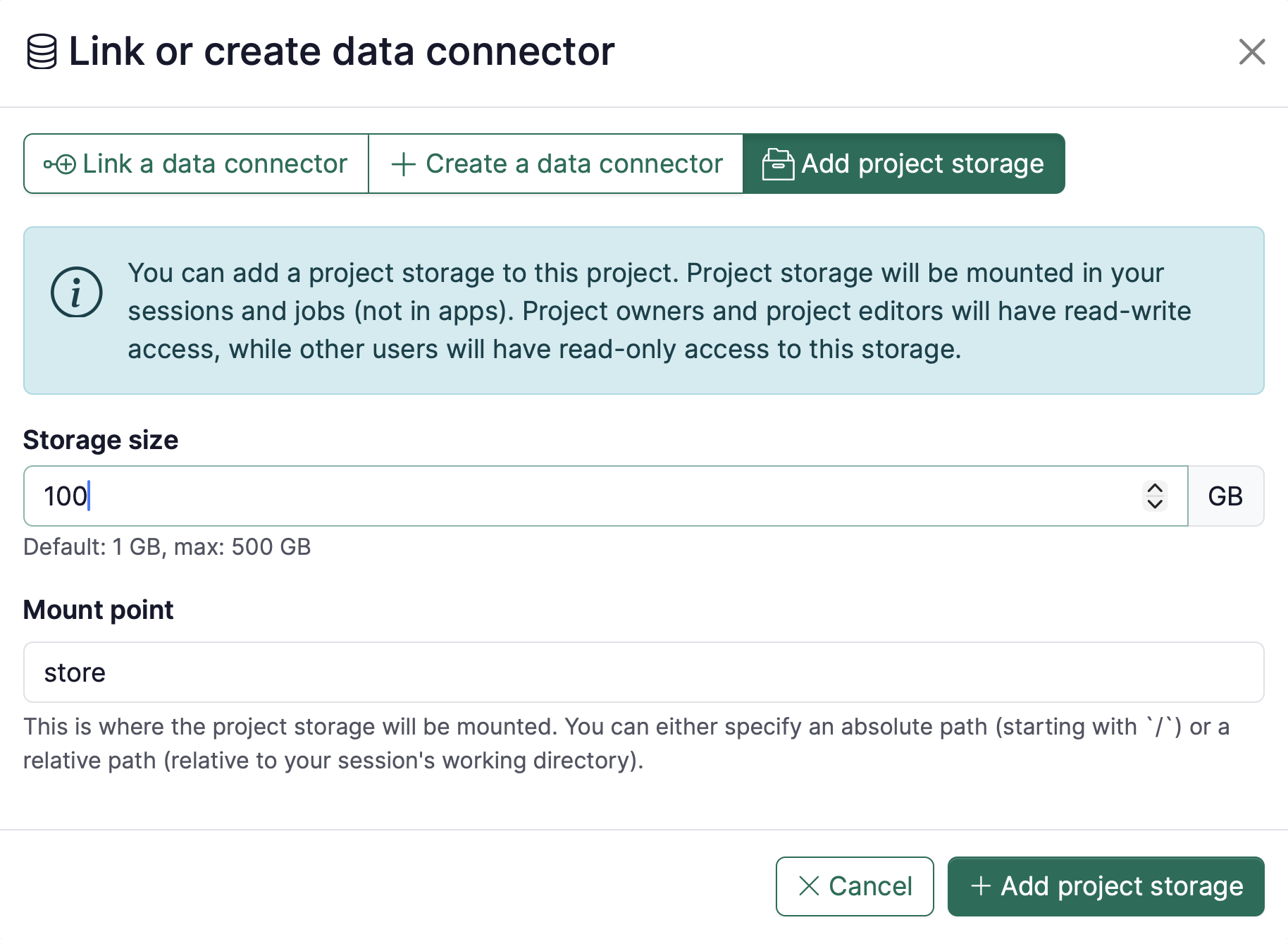Click the dialog title 'Link or create data connector'
Screen dimensions: 1288x939
tap(342, 51)
